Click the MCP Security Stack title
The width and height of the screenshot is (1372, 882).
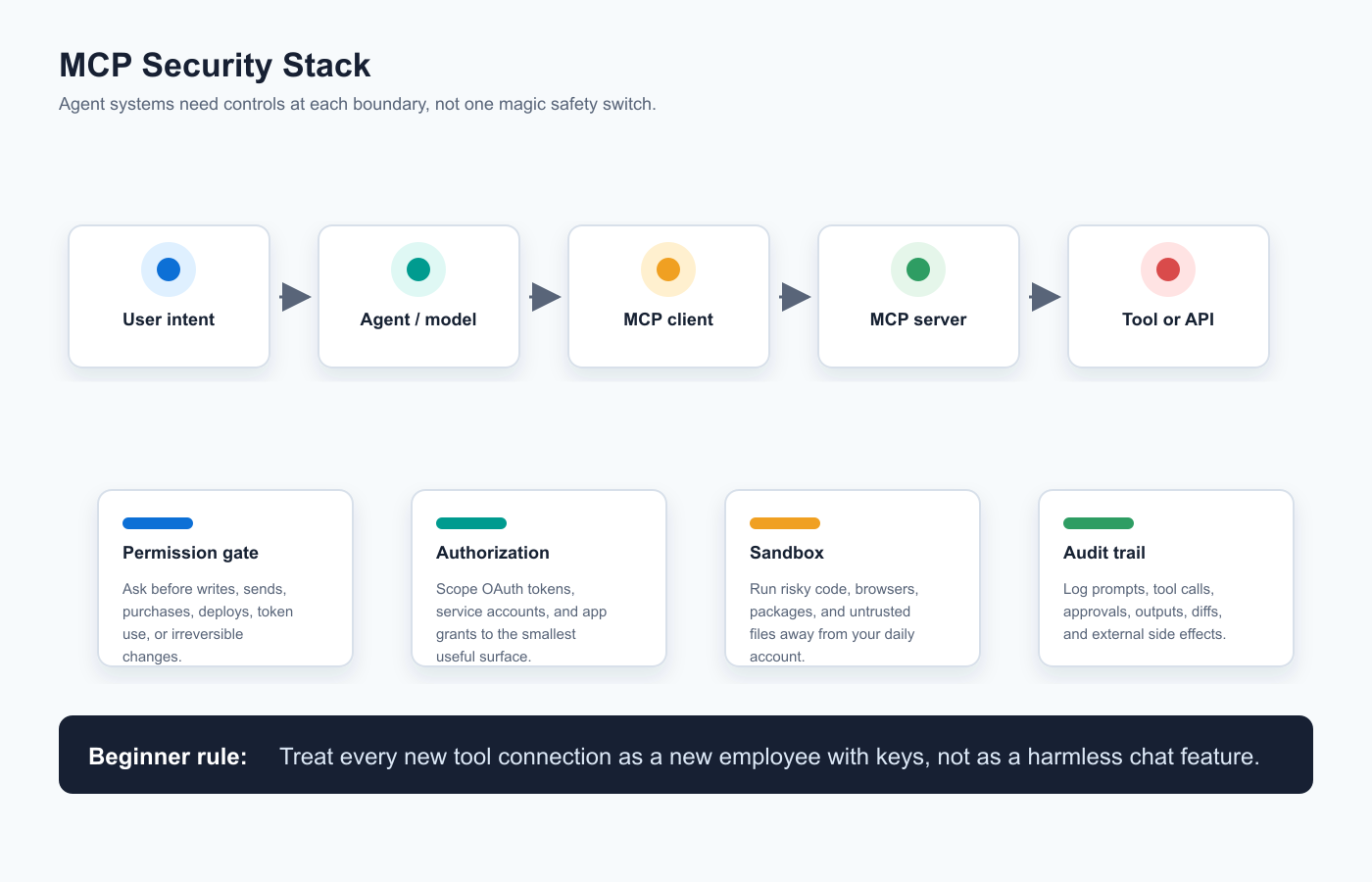coord(215,66)
